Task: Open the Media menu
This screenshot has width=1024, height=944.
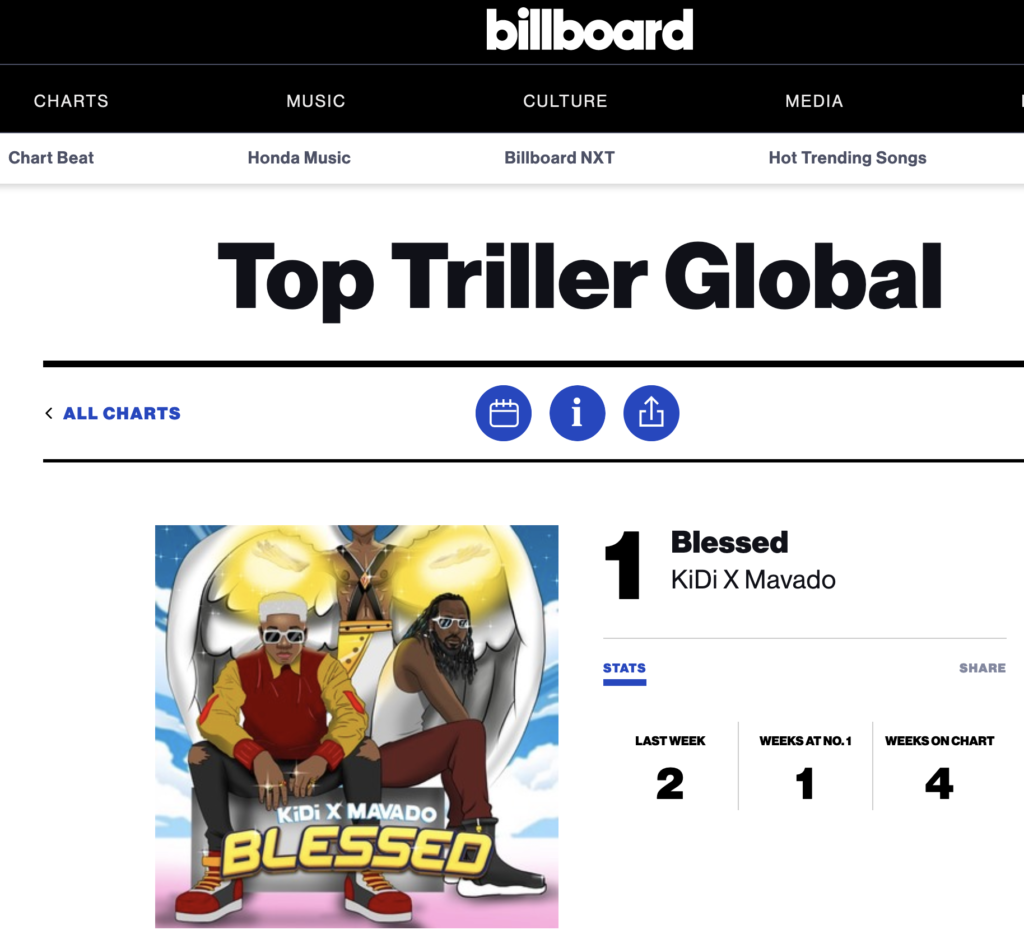Action: pyautogui.click(x=814, y=101)
